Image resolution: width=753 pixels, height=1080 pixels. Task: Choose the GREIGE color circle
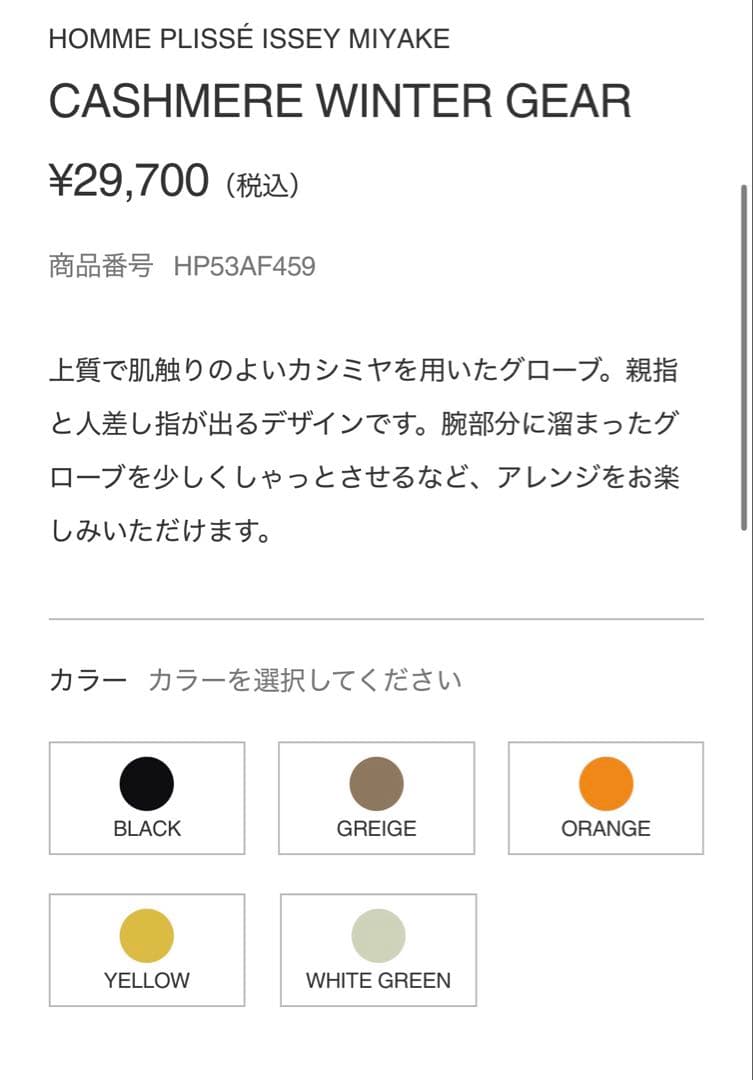(376, 783)
